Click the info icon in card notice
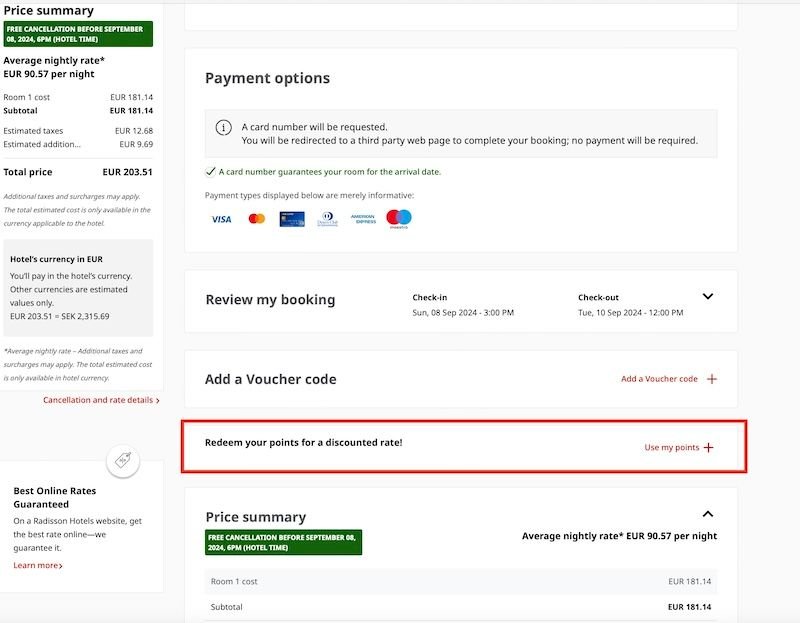This screenshot has width=800, height=623. point(224,128)
